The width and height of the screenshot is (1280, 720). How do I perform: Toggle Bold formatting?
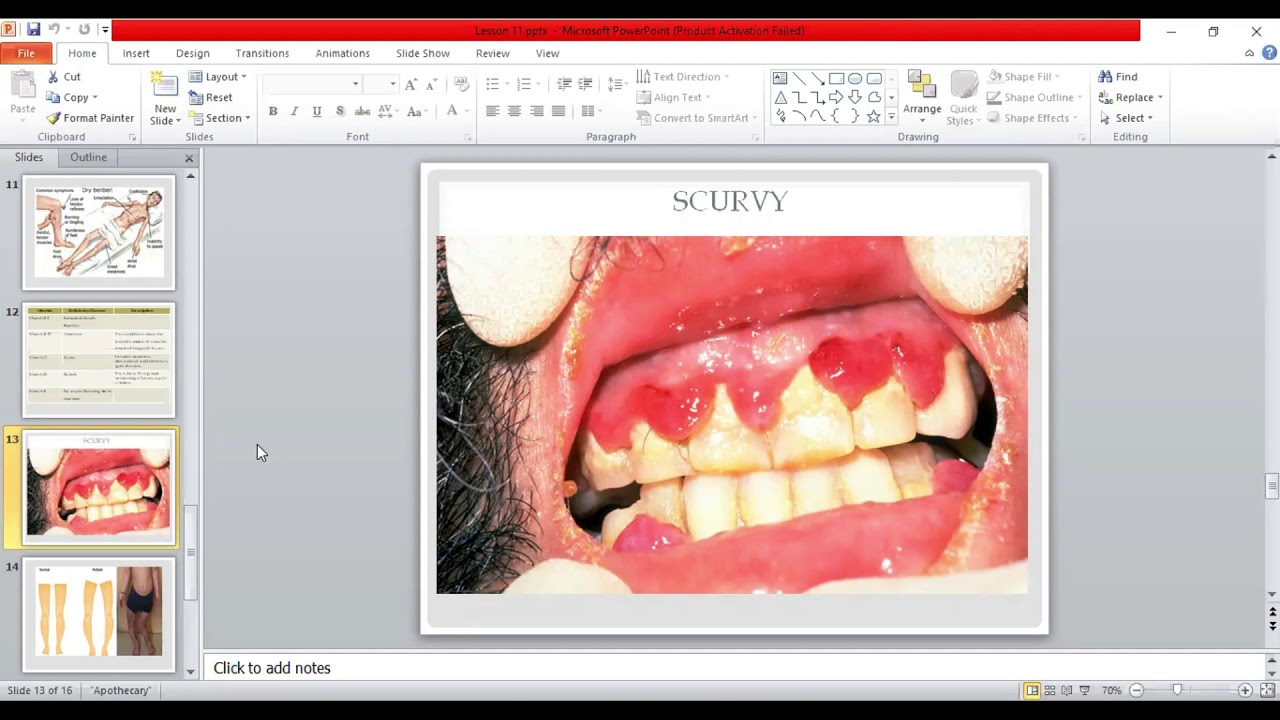click(273, 111)
